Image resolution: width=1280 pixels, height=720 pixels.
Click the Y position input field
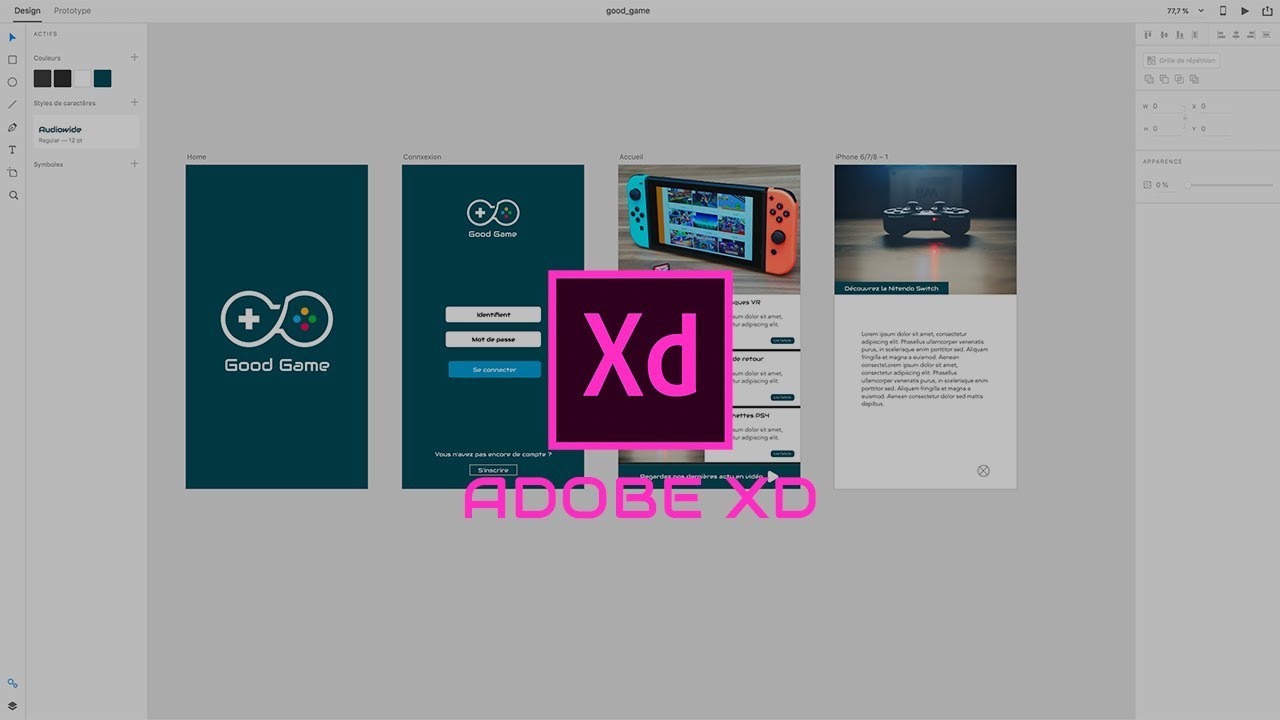point(1216,128)
